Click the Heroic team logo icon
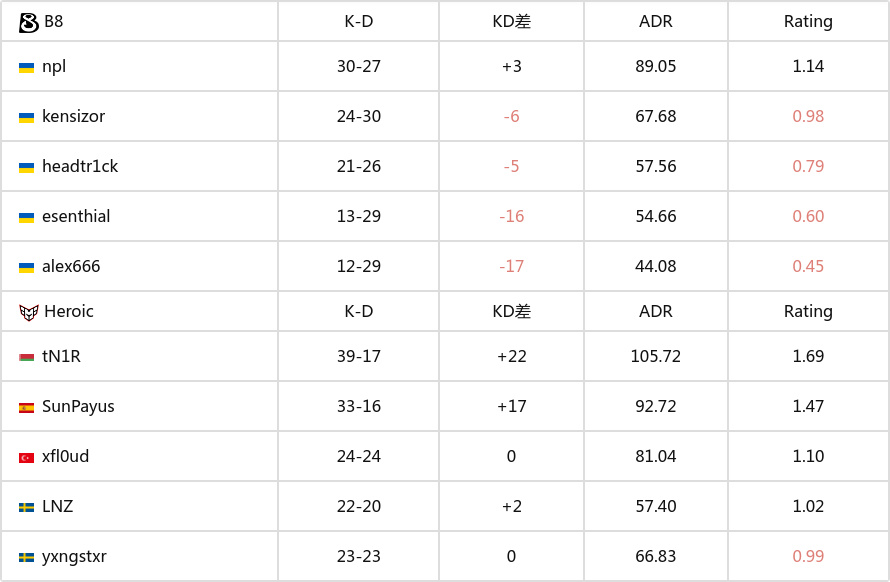Viewport: 890px width, 582px height. coord(28,312)
